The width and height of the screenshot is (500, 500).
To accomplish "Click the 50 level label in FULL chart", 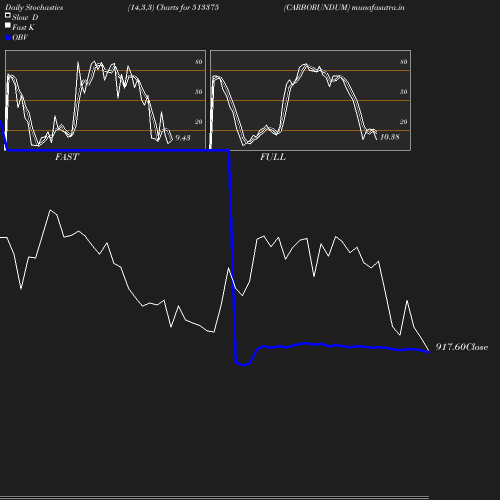I will click(x=404, y=92).
